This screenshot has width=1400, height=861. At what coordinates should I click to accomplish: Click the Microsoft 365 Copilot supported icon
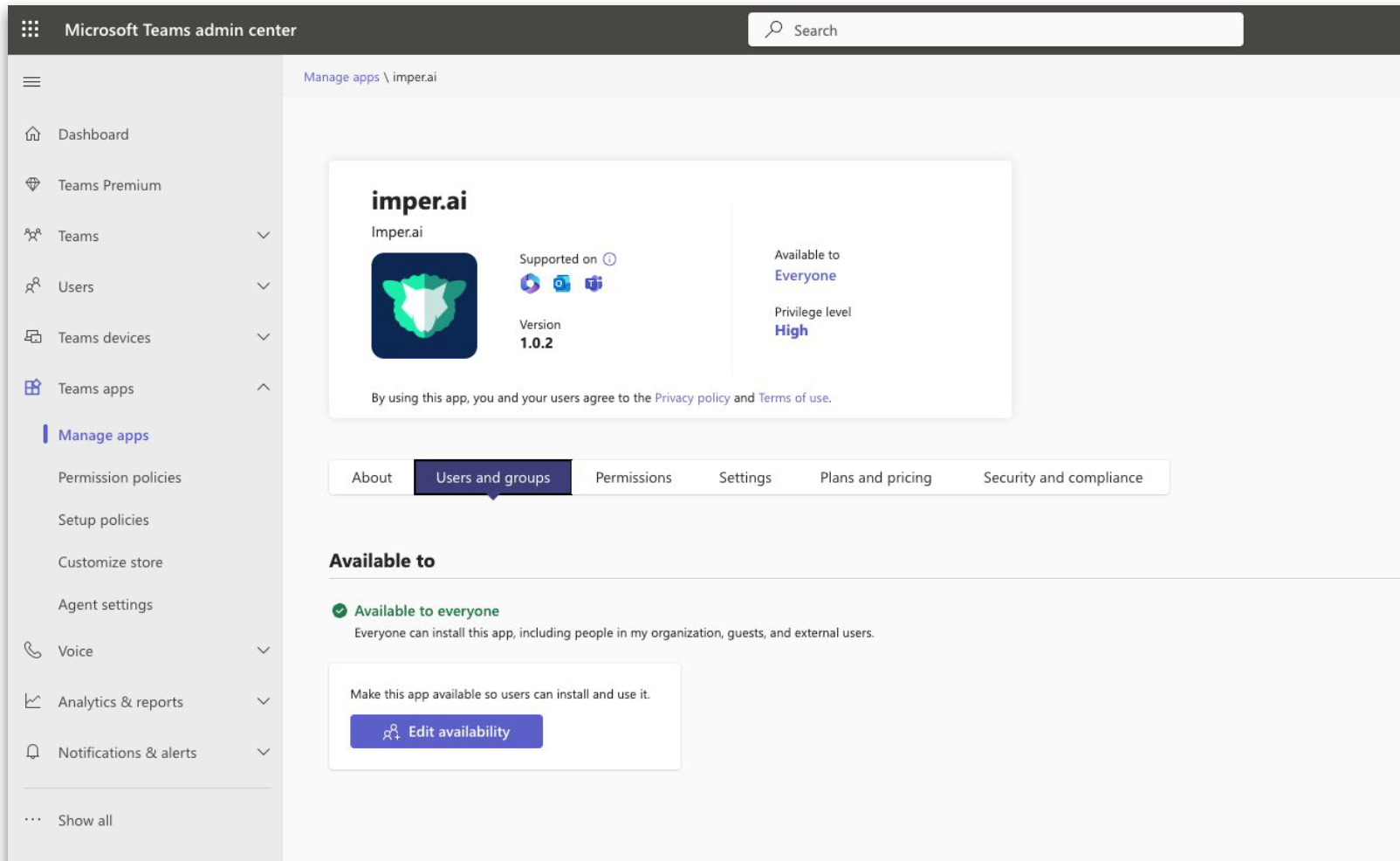click(530, 283)
